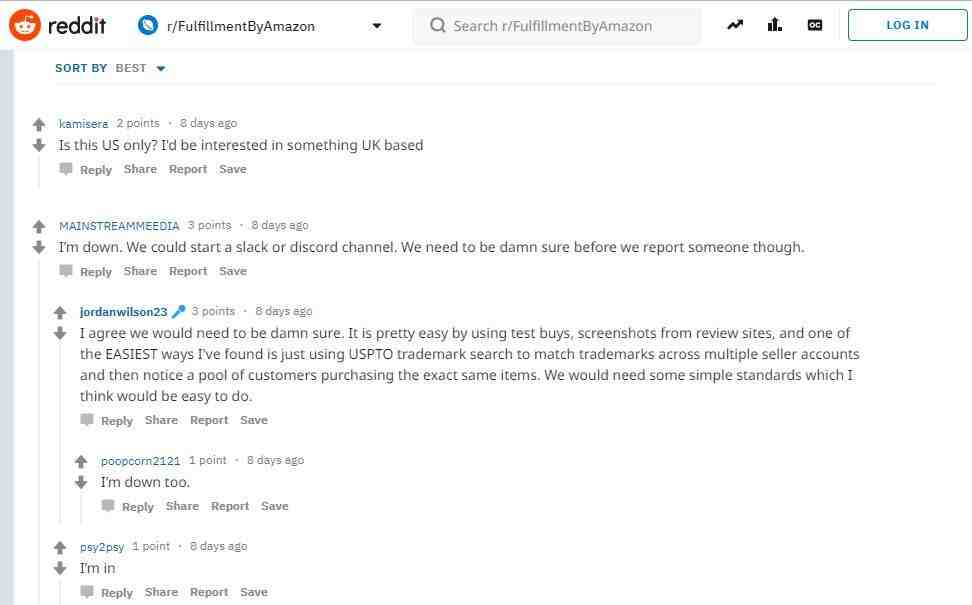Click the r/FulfillmentByAmazon community icon

148,25
